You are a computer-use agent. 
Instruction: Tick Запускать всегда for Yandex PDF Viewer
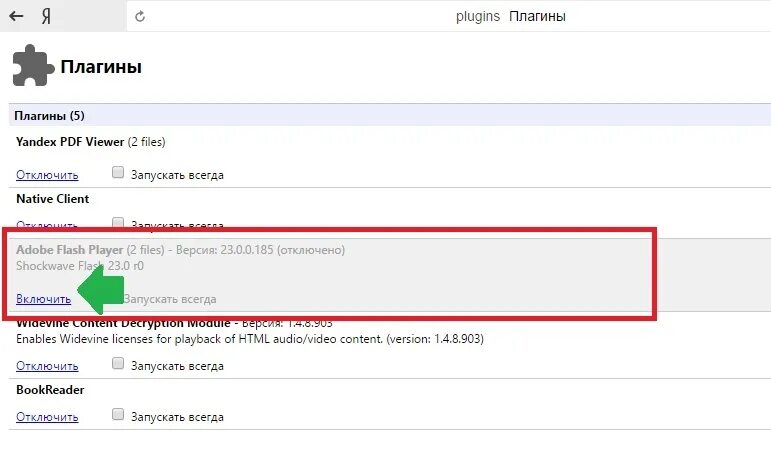click(118, 172)
